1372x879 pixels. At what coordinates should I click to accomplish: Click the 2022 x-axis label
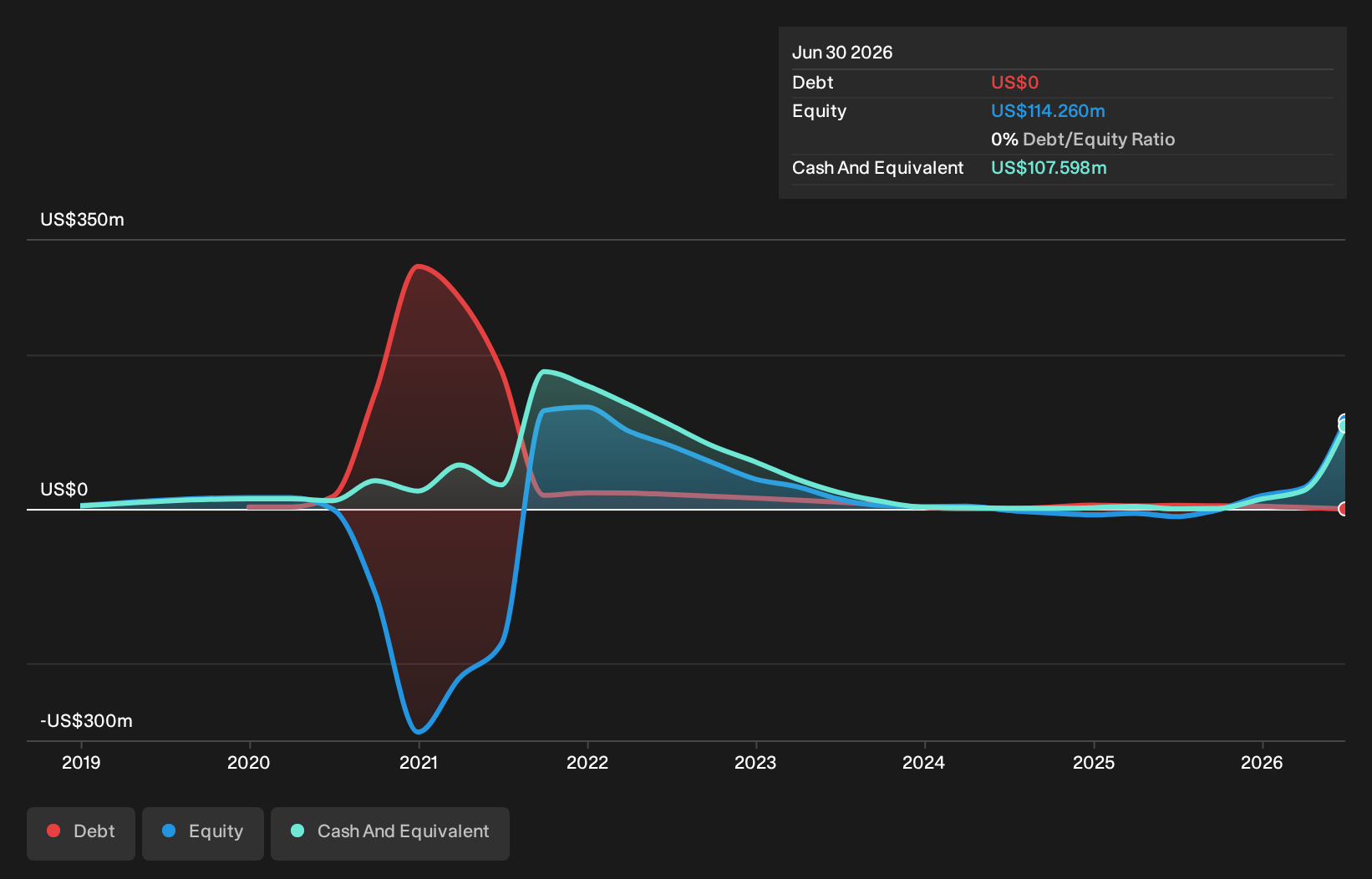[x=587, y=762]
